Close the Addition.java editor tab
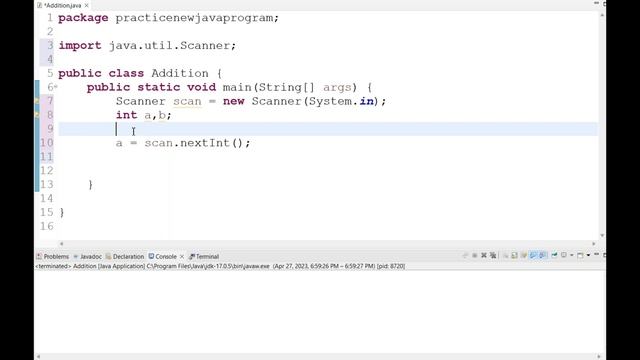 coord(87,5)
